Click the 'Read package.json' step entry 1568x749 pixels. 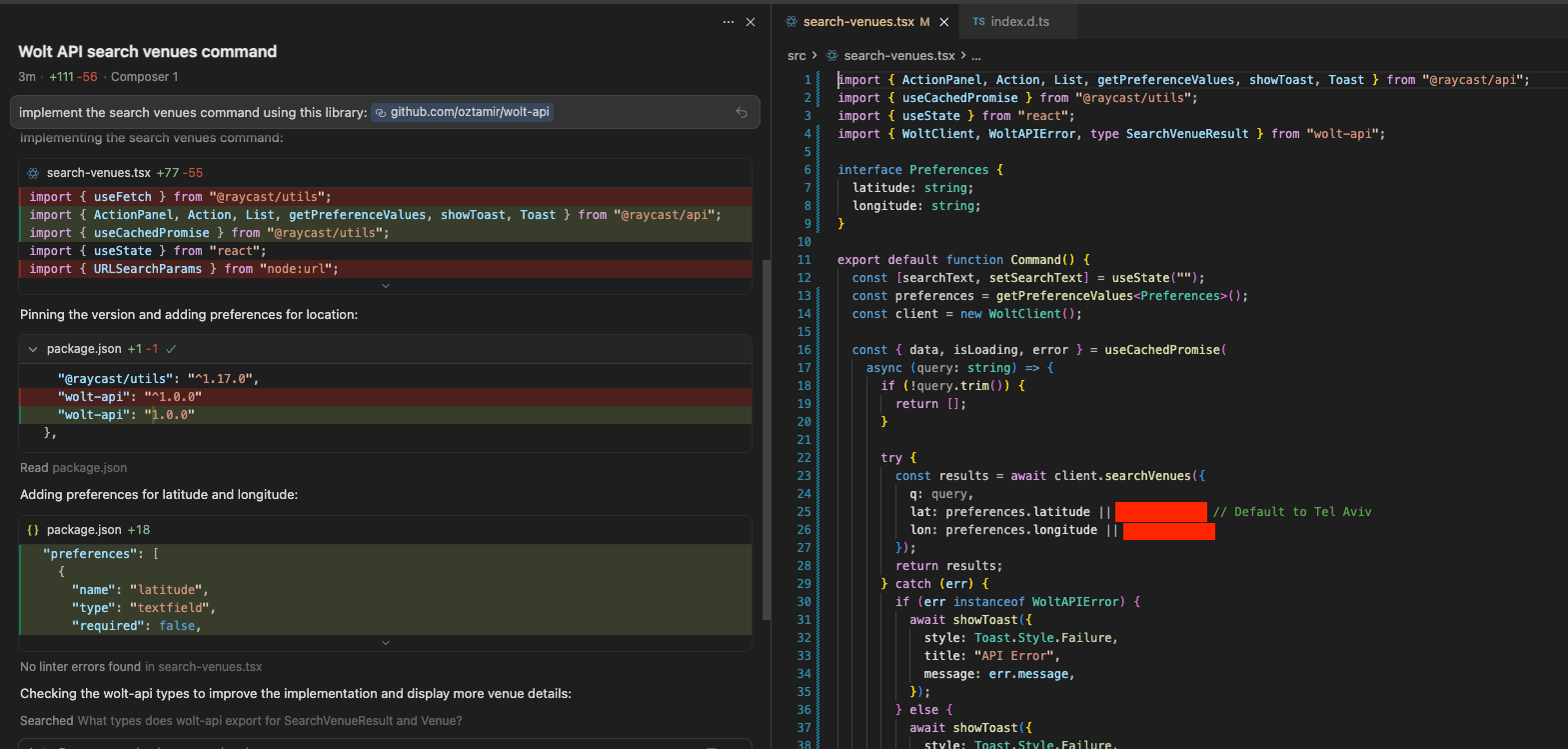74,468
